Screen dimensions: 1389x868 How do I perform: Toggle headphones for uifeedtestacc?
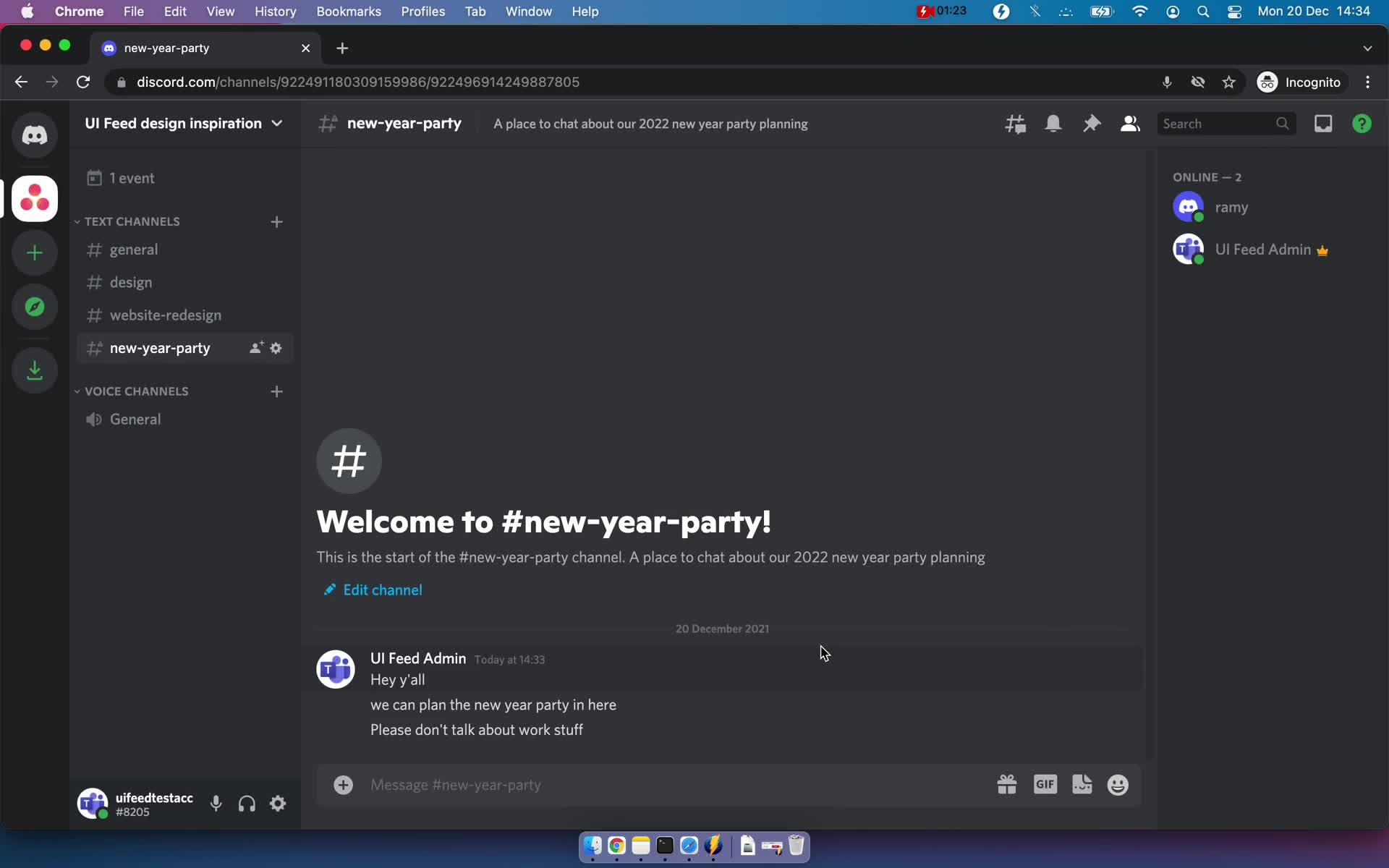tap(246, 804)
